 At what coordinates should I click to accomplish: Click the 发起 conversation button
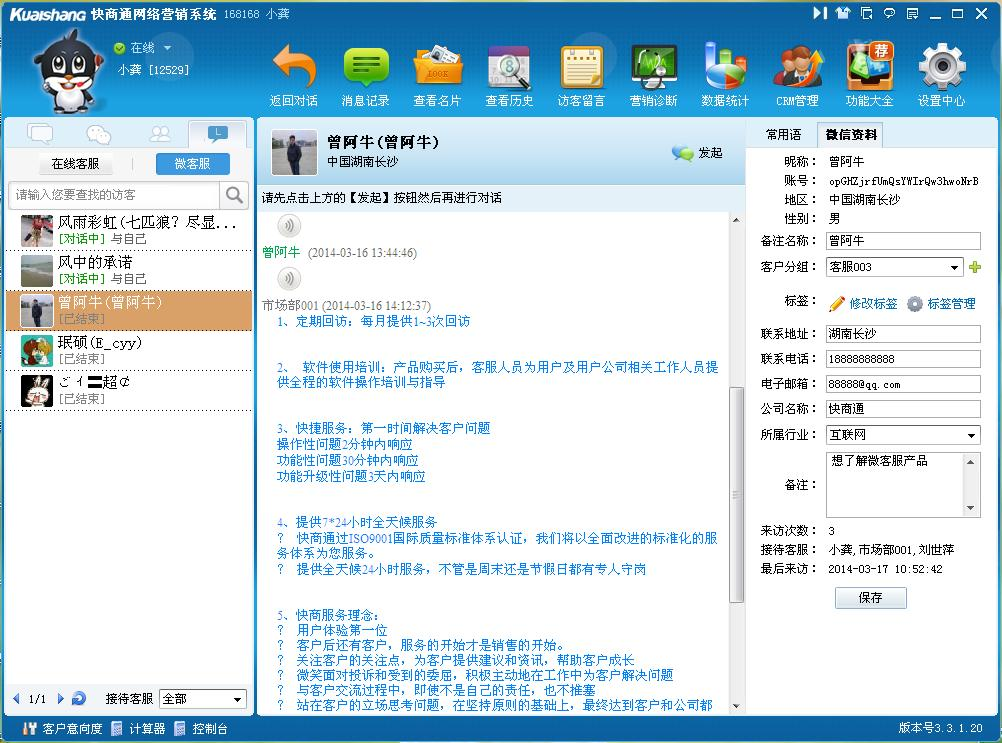[698, 153]
